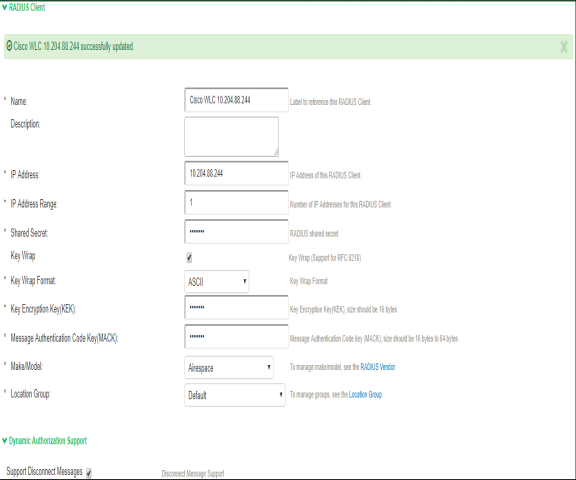Image resolution: width=576 pixels, height=480 pixels.
Task: Focus the IP Address Range field
Action: click(236, 202)
